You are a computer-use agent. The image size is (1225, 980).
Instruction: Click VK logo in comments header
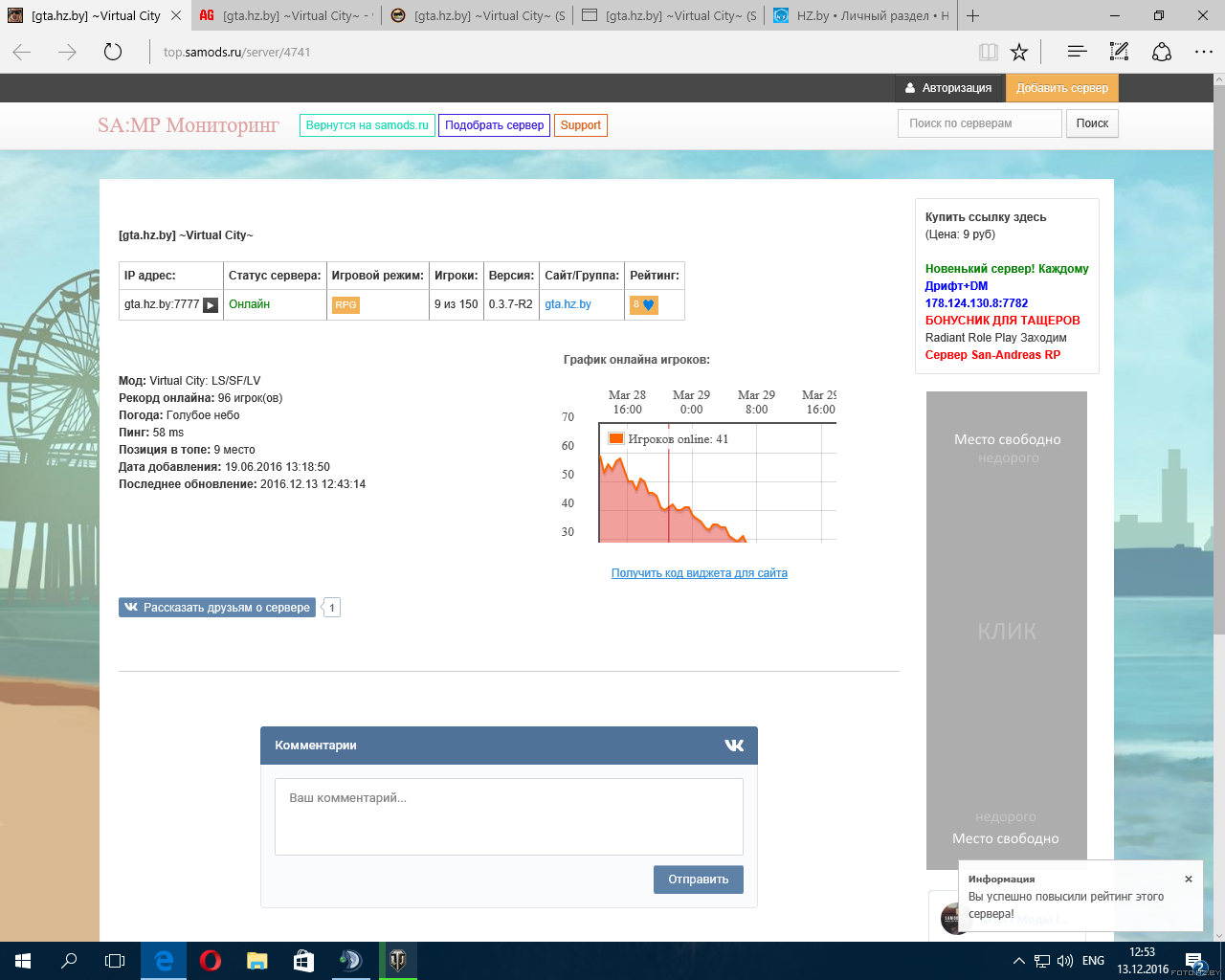734,746
